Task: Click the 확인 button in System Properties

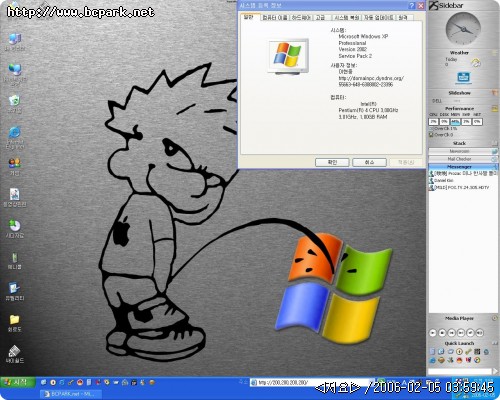Action: [x=332, y=162]
